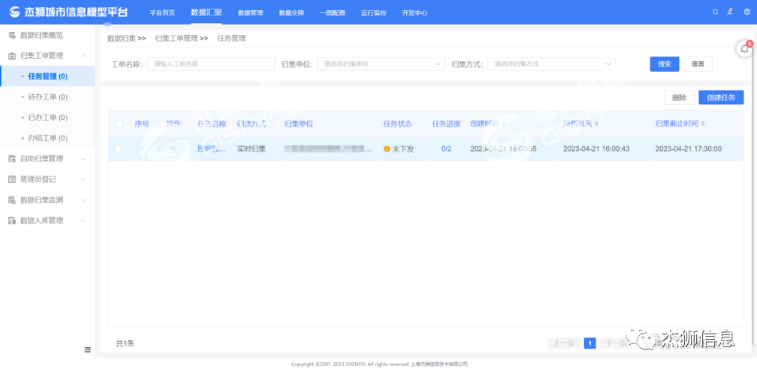Image resolution: width=757 pixels, height=374 pixels.
Task: Click the orange 未下发 status icon
Action: coord(387,149)
